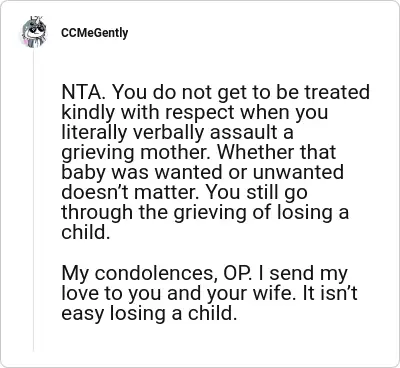Select the line 'kindly with respect when you'

pos(195,114)
